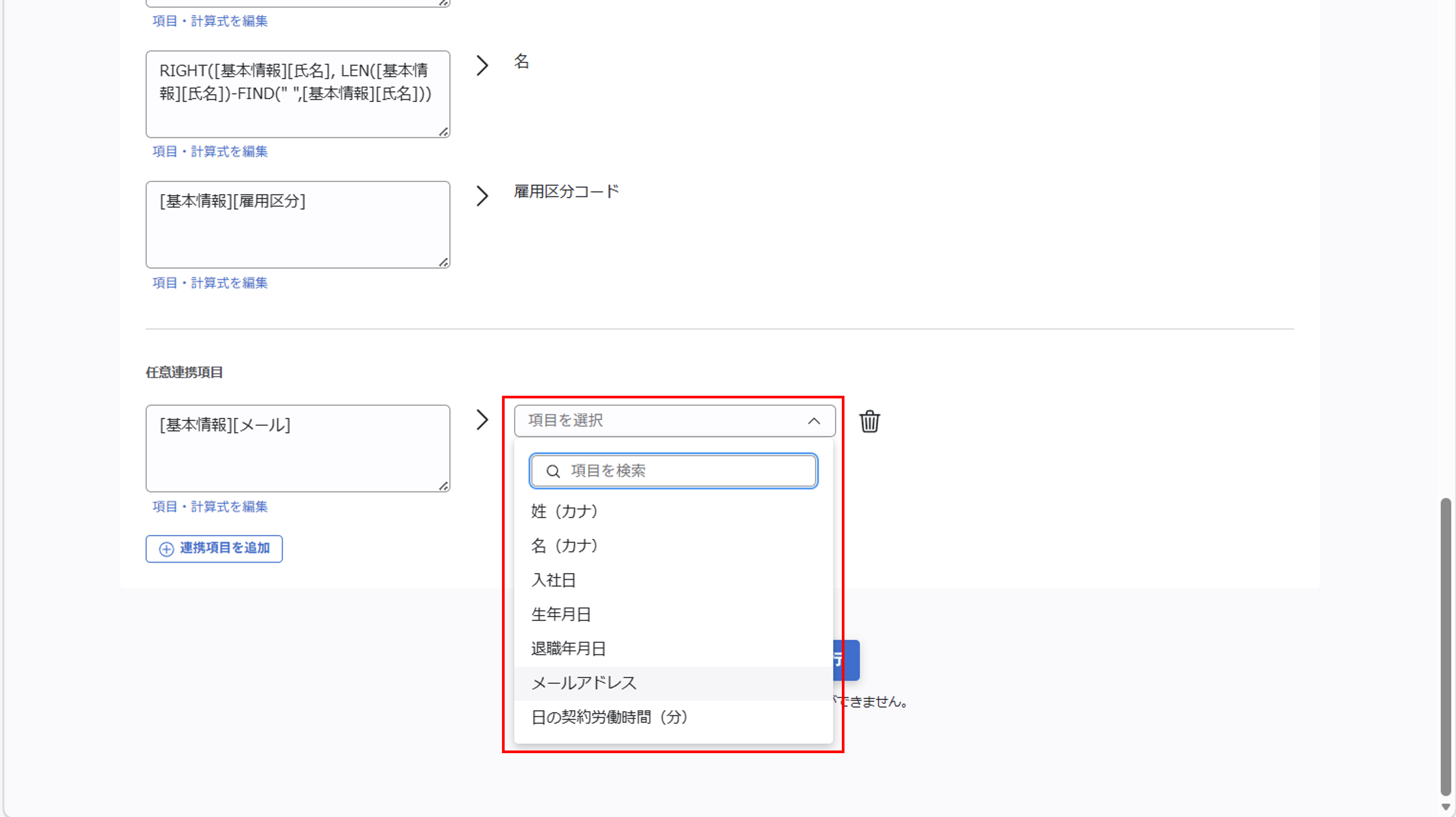This screenshot has width=1456, height=817.
Task: Select メールアドレス option
Action: coord(674,684)
